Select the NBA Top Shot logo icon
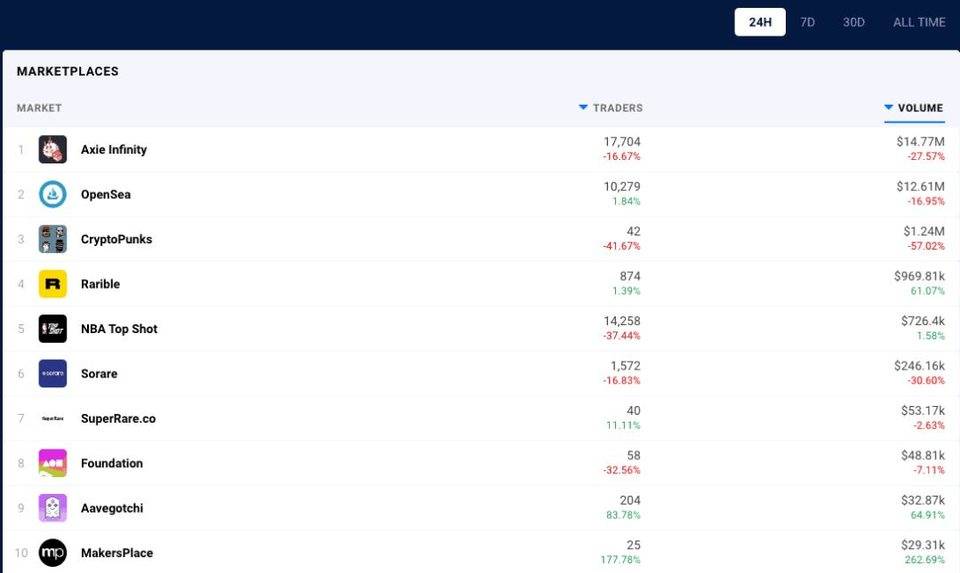 (53, 329)
